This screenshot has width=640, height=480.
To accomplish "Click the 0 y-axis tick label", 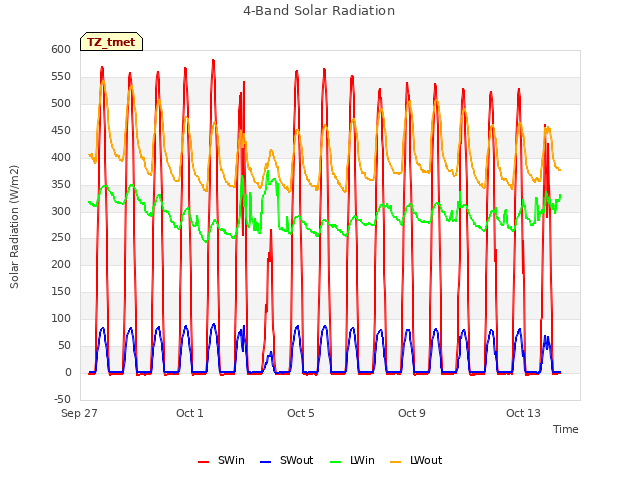I will [x=68, y=372].
